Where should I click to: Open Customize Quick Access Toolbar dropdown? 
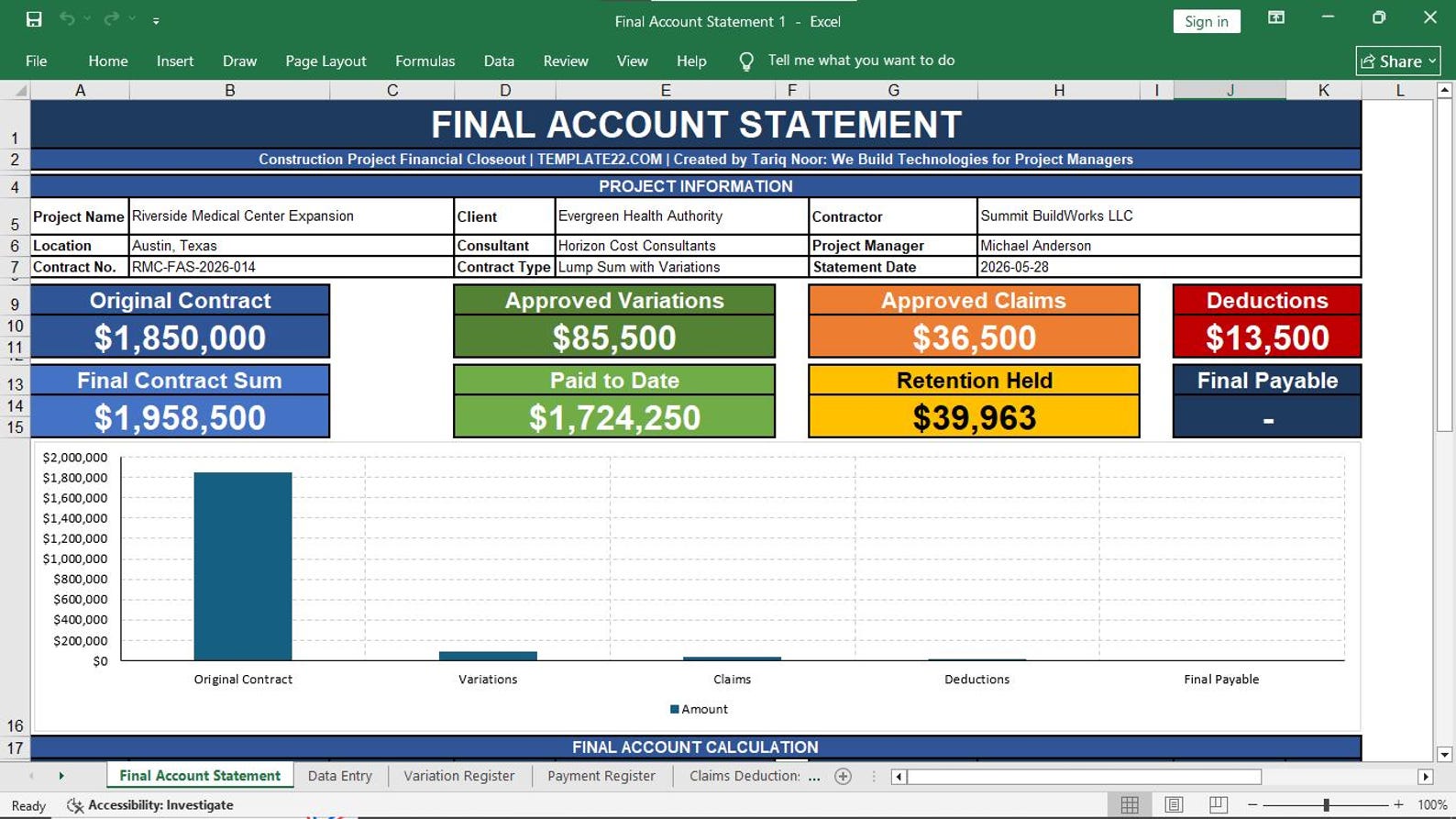[x=156, y=20]
